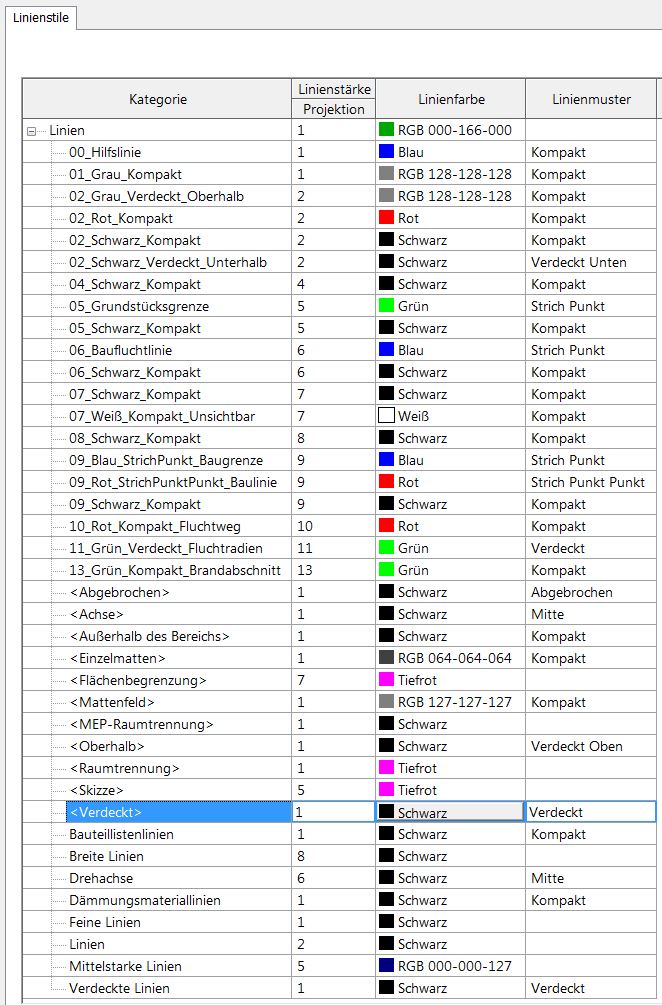Select the <Verdeckt> row in category list
The image size is (662, 1005).
pyautogui.click(x=106, y=813)
